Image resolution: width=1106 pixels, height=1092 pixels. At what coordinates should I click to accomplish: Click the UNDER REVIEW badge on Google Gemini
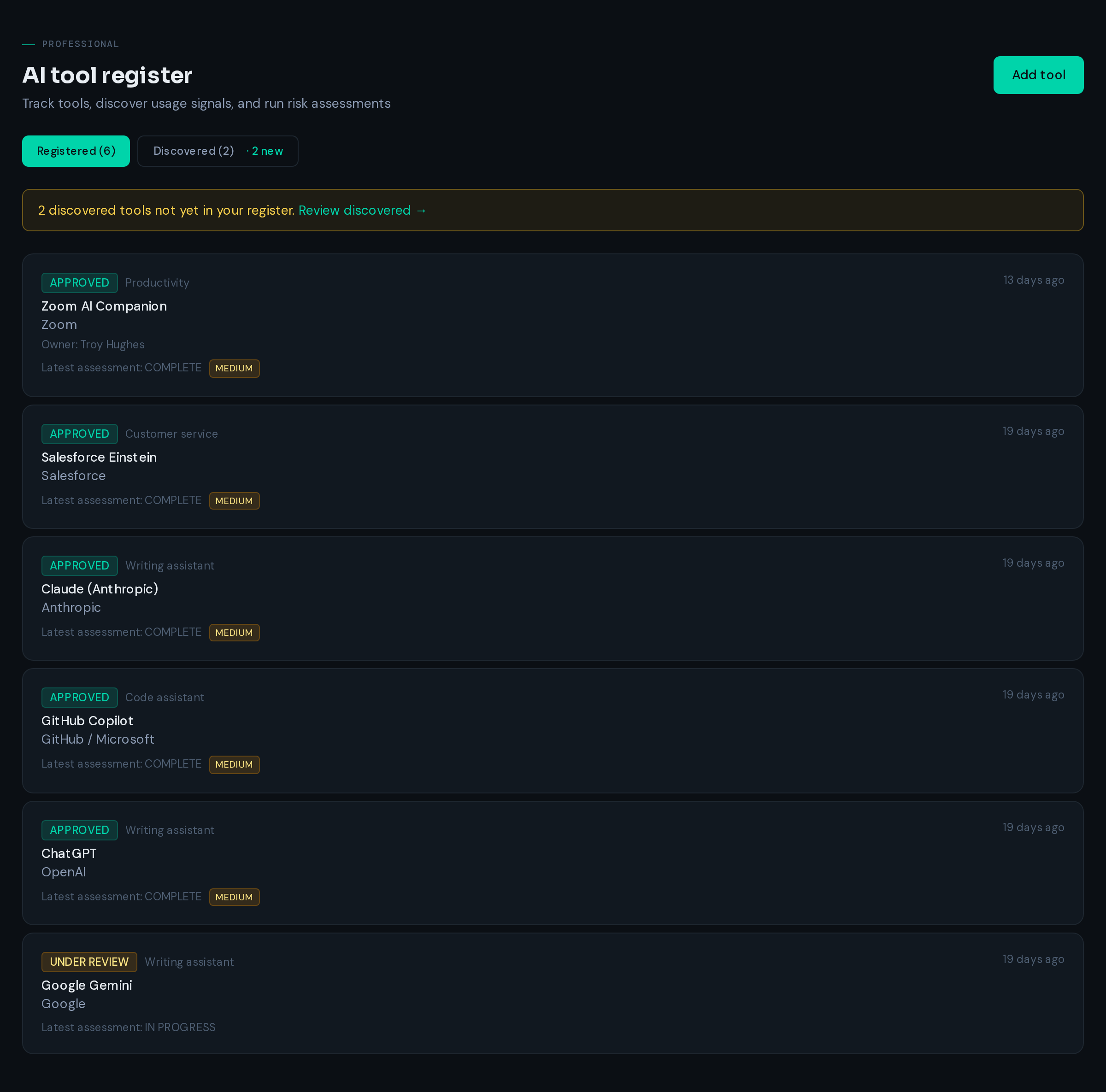point(89,962)
